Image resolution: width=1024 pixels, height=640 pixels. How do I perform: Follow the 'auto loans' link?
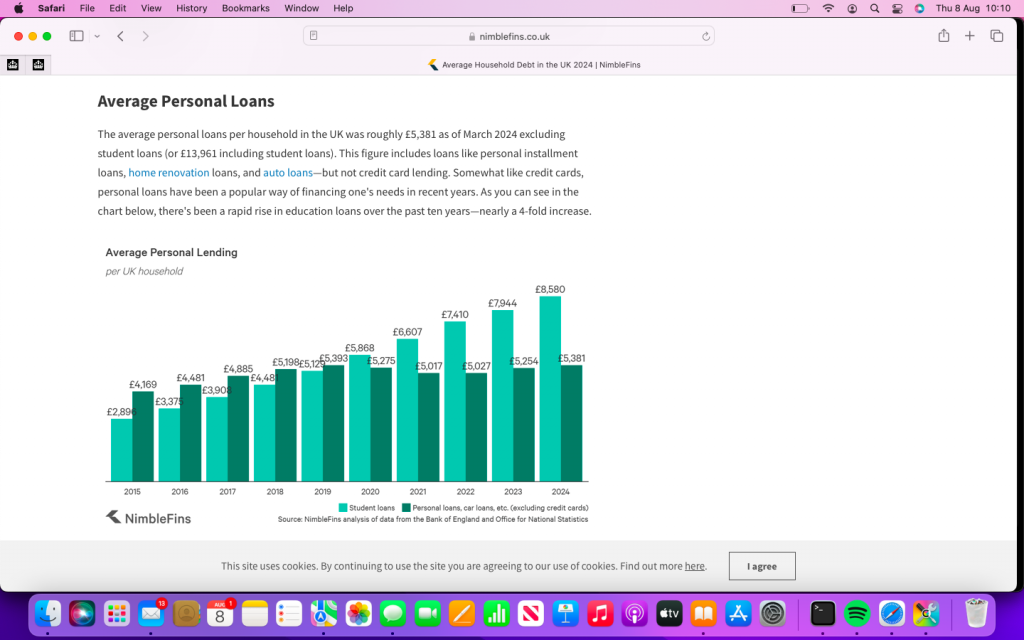pos(287,173)
